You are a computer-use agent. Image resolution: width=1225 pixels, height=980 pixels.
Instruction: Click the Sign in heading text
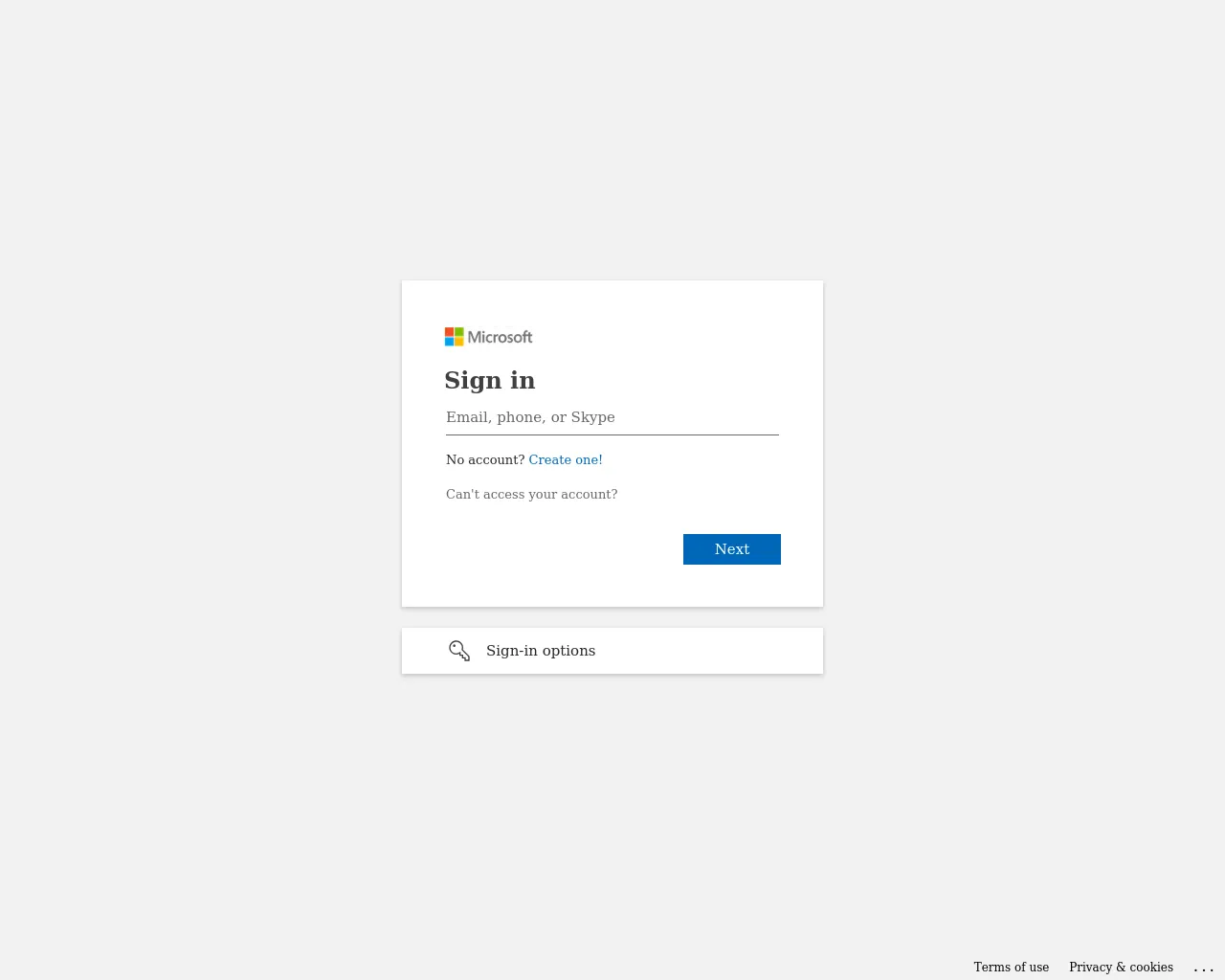(x=490, y=380)
